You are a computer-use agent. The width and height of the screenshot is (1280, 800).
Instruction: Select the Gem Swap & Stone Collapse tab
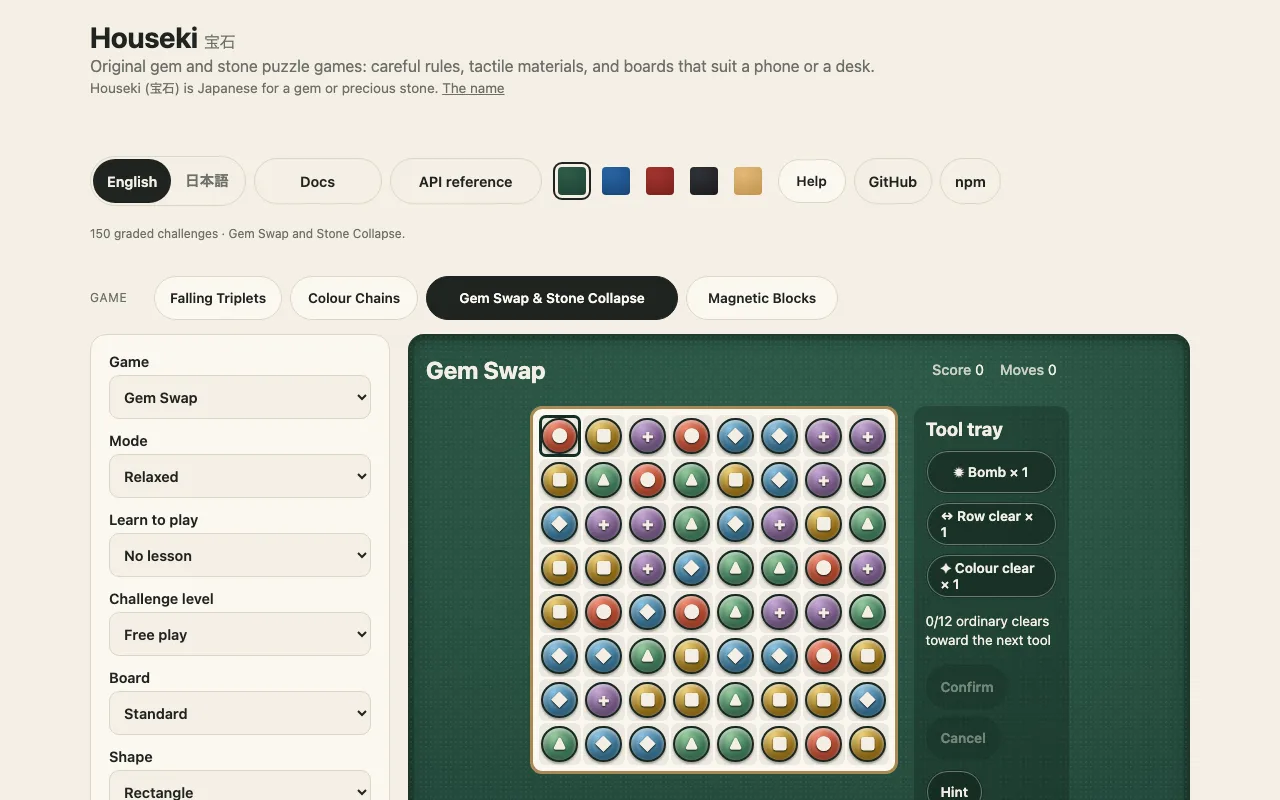tap(552, 298)
